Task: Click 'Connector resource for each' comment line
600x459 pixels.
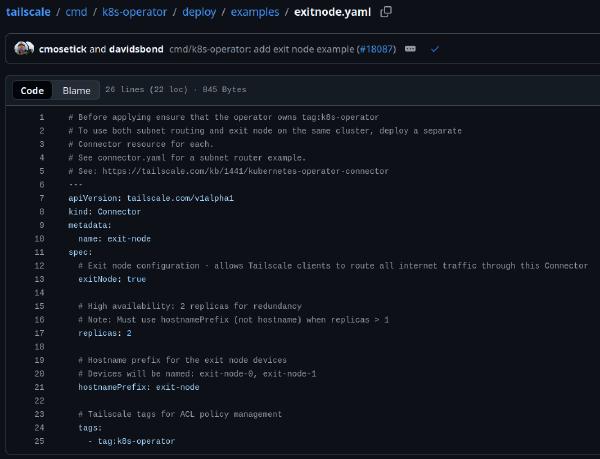Action: point(141,144)
